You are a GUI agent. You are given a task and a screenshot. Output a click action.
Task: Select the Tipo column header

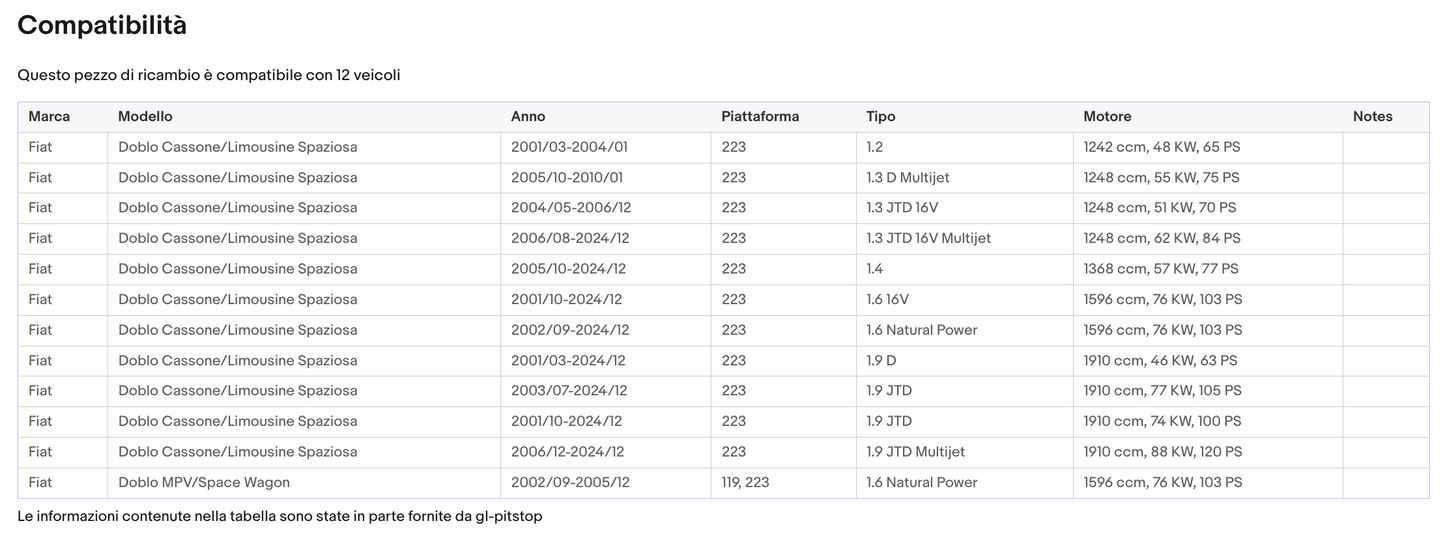(881, 117)
